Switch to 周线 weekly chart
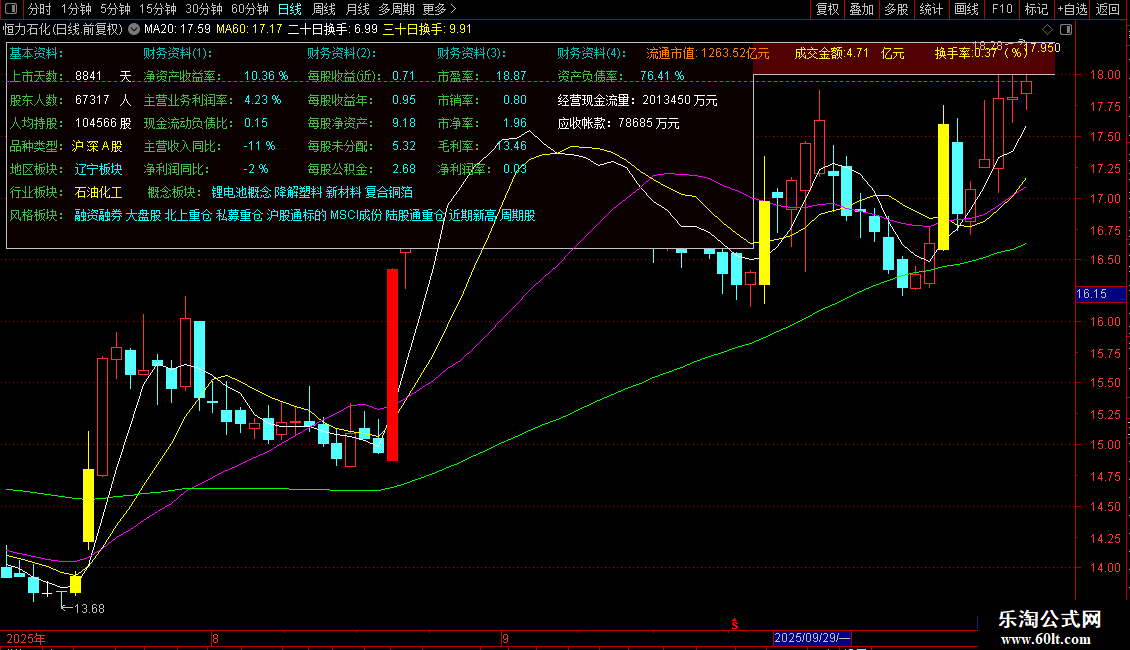Image resolution: width=1130 pixels, height=650 pixels. 324,9
